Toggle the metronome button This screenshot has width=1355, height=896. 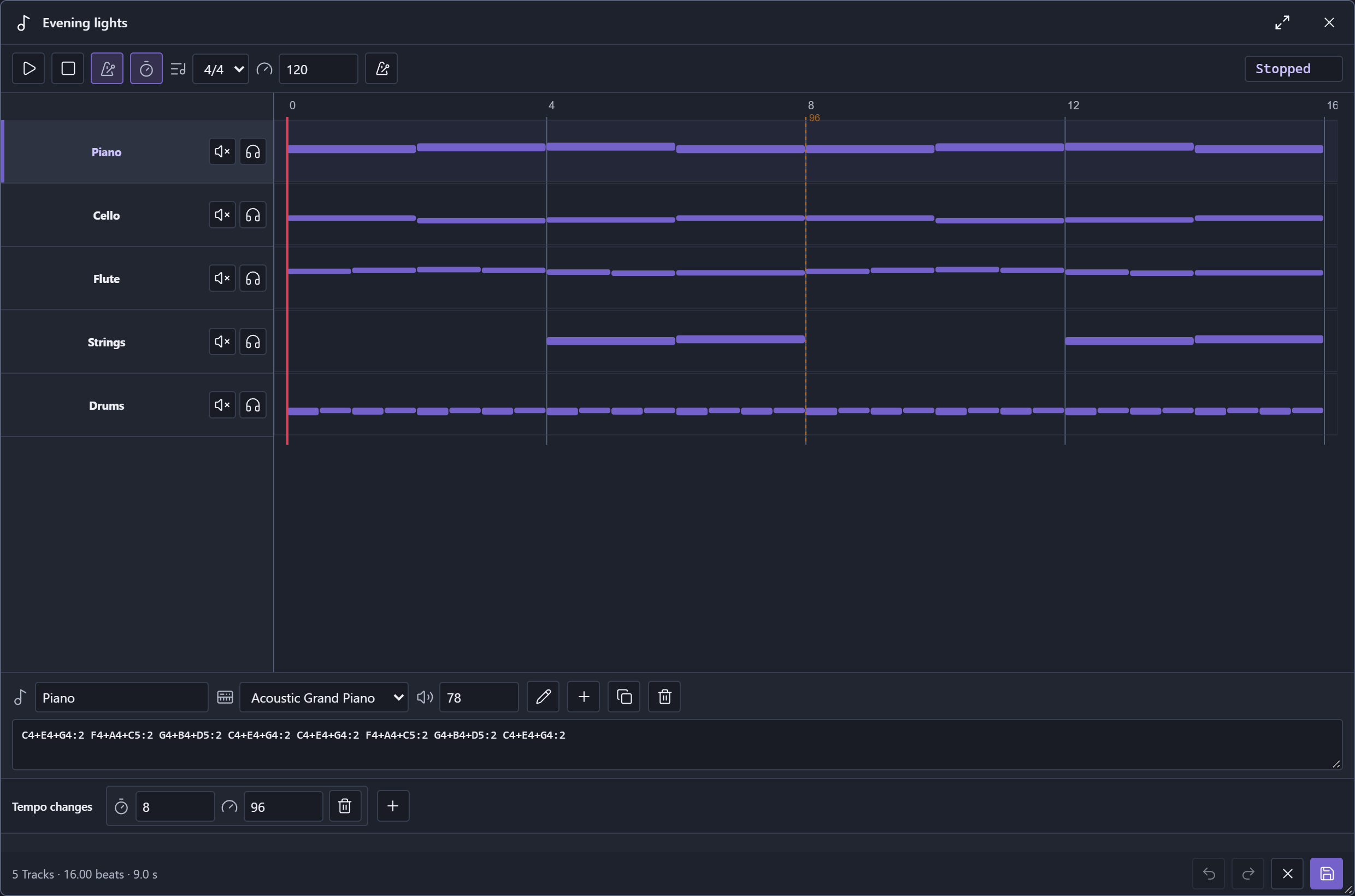[x=107, y=69]
